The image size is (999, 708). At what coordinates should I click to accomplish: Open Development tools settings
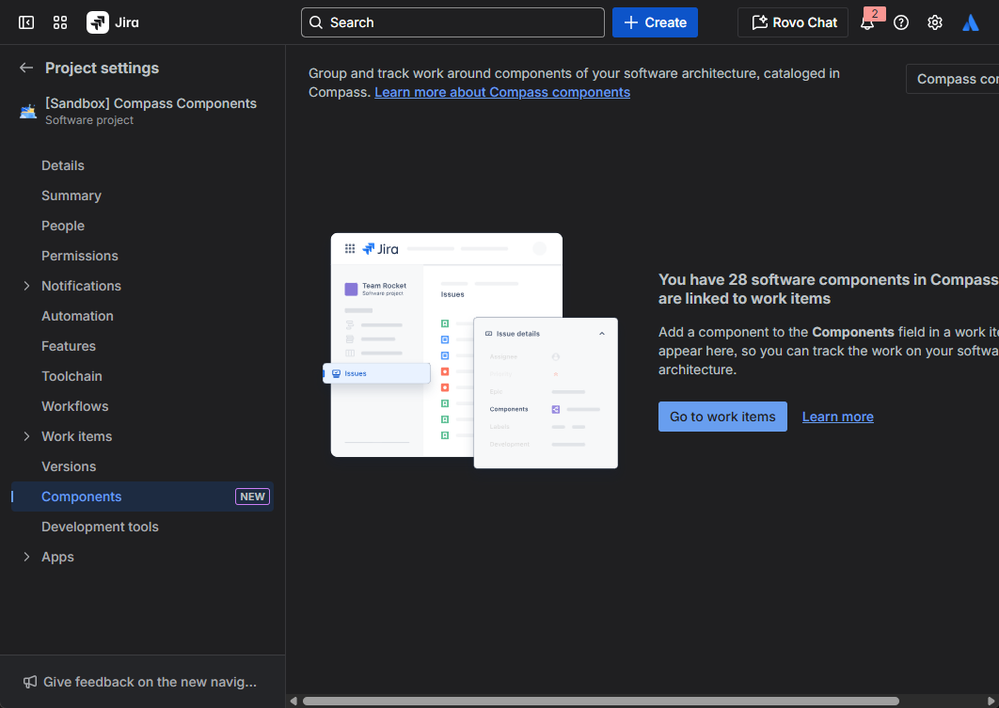coord(142,526)
